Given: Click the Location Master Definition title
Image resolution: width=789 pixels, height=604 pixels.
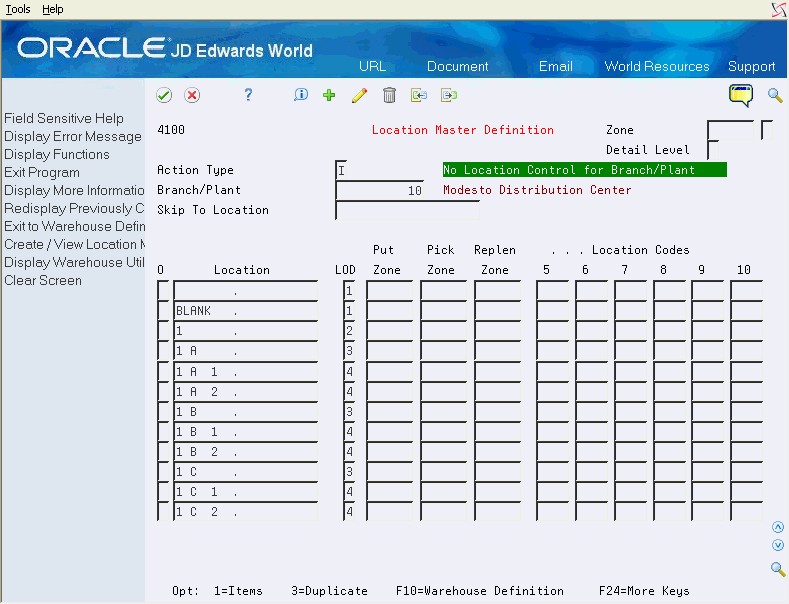Looking at the screenshot, I should tap(462, 130).
